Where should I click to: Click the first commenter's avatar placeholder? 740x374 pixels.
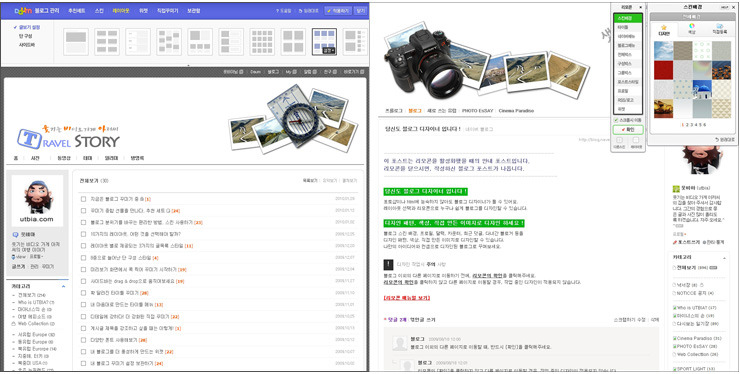point(400,343)
